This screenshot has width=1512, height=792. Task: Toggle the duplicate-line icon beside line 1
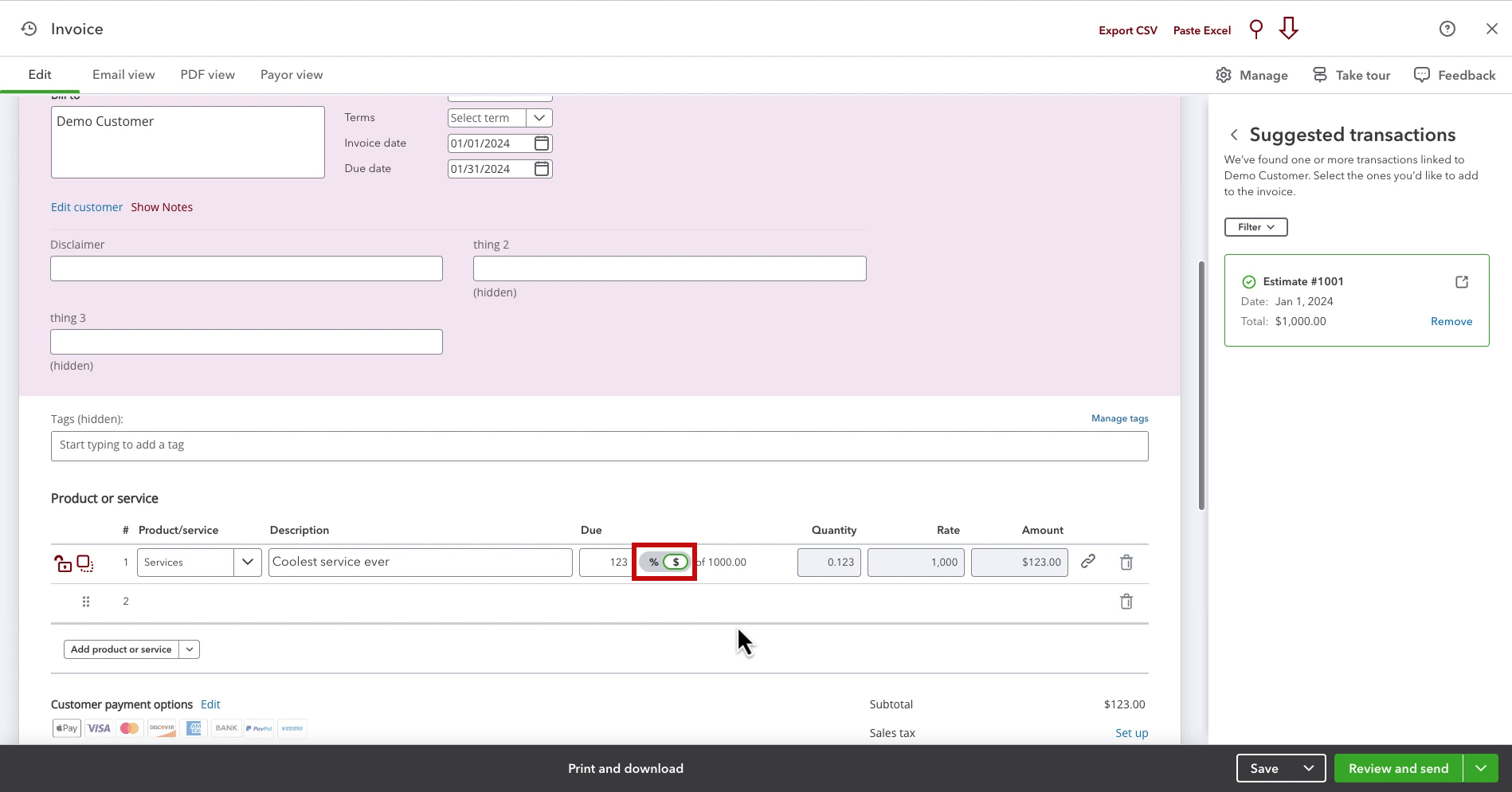[x=85, y=563]
